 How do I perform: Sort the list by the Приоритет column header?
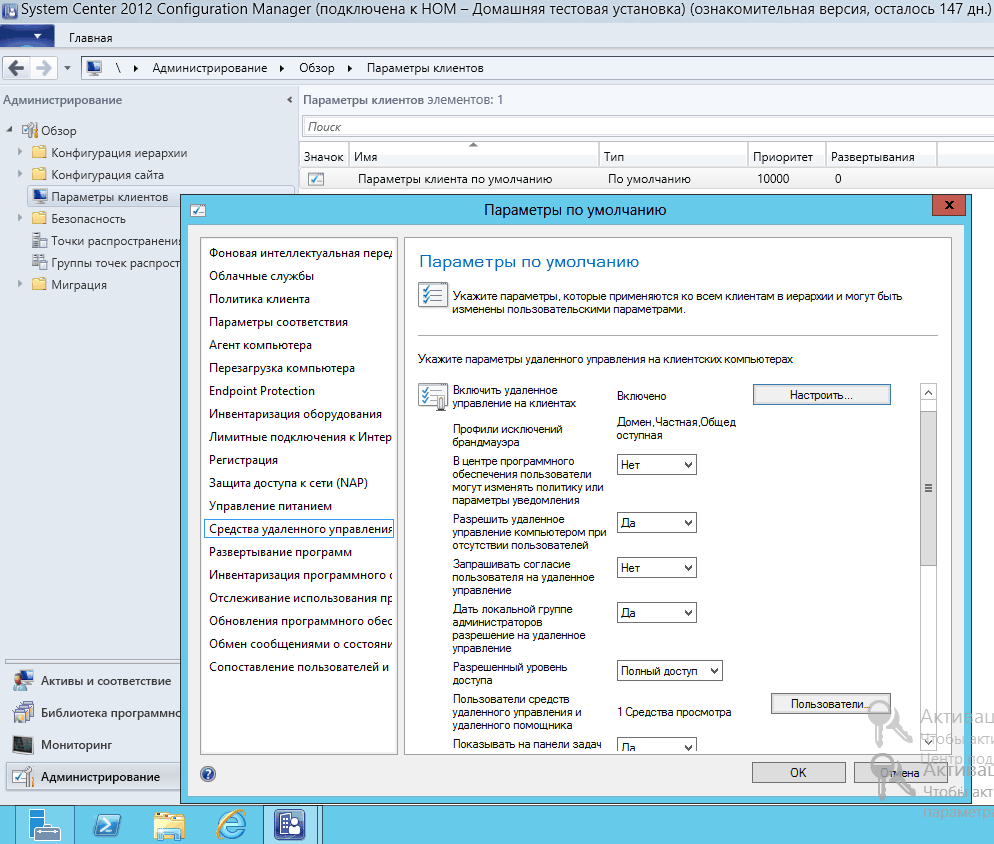(787, 157)
